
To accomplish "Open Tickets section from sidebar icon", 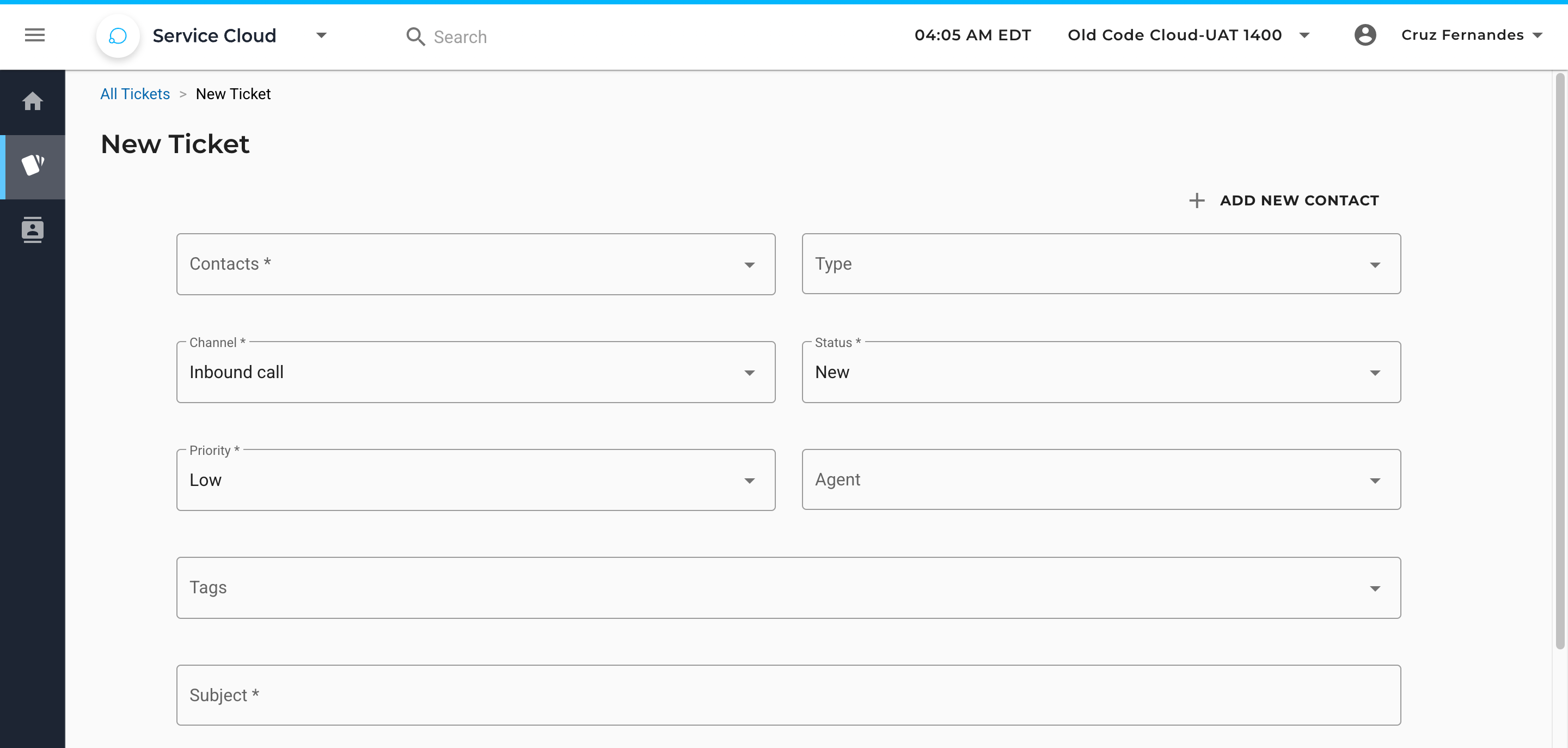I will pos(32,166).
